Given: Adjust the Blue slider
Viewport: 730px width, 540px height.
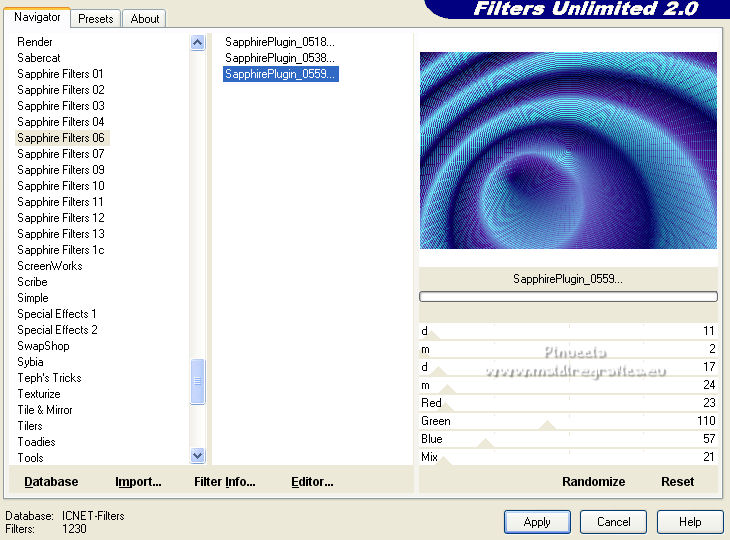Looking at the screenshot, I should [x=568, y=439].
